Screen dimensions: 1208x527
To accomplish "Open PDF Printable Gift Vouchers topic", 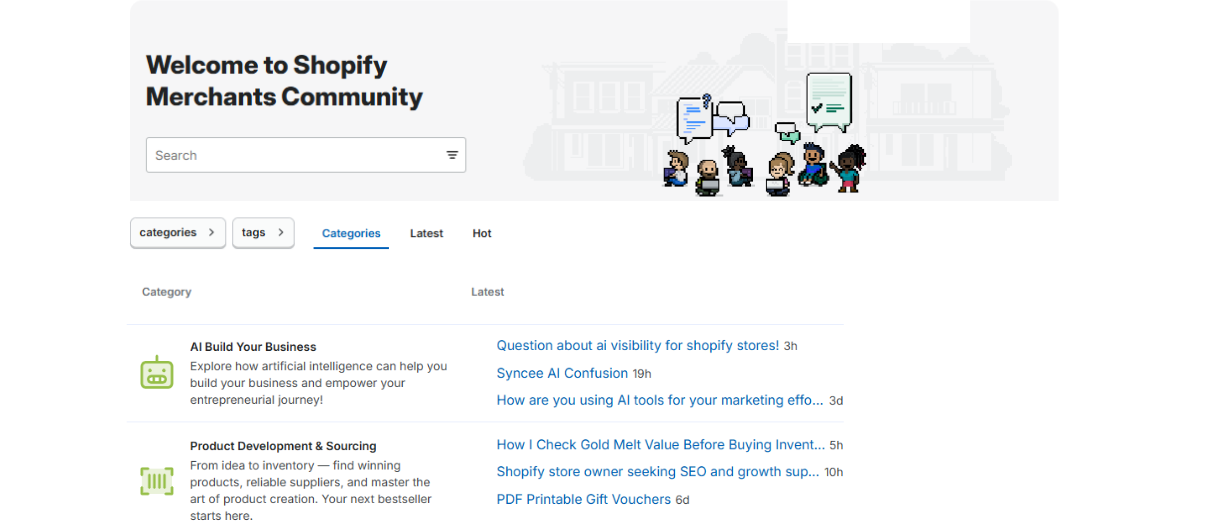I will pos(583,499).
